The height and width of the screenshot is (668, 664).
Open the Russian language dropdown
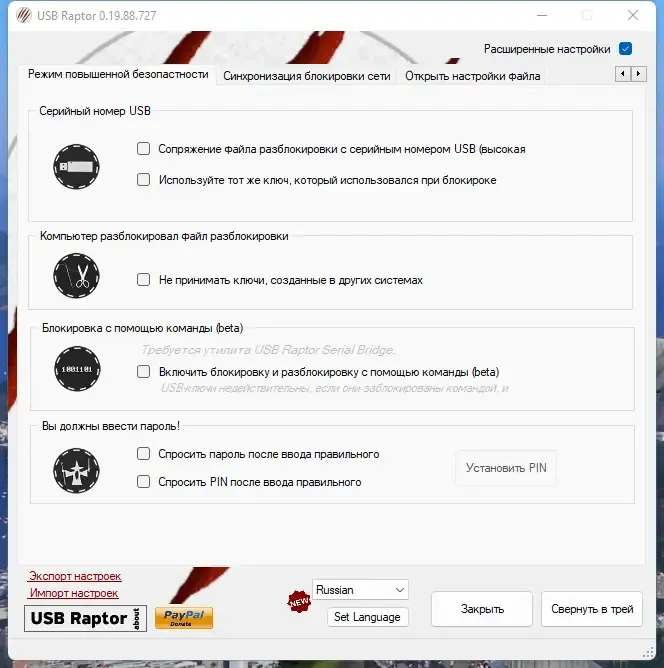[360, 590]
